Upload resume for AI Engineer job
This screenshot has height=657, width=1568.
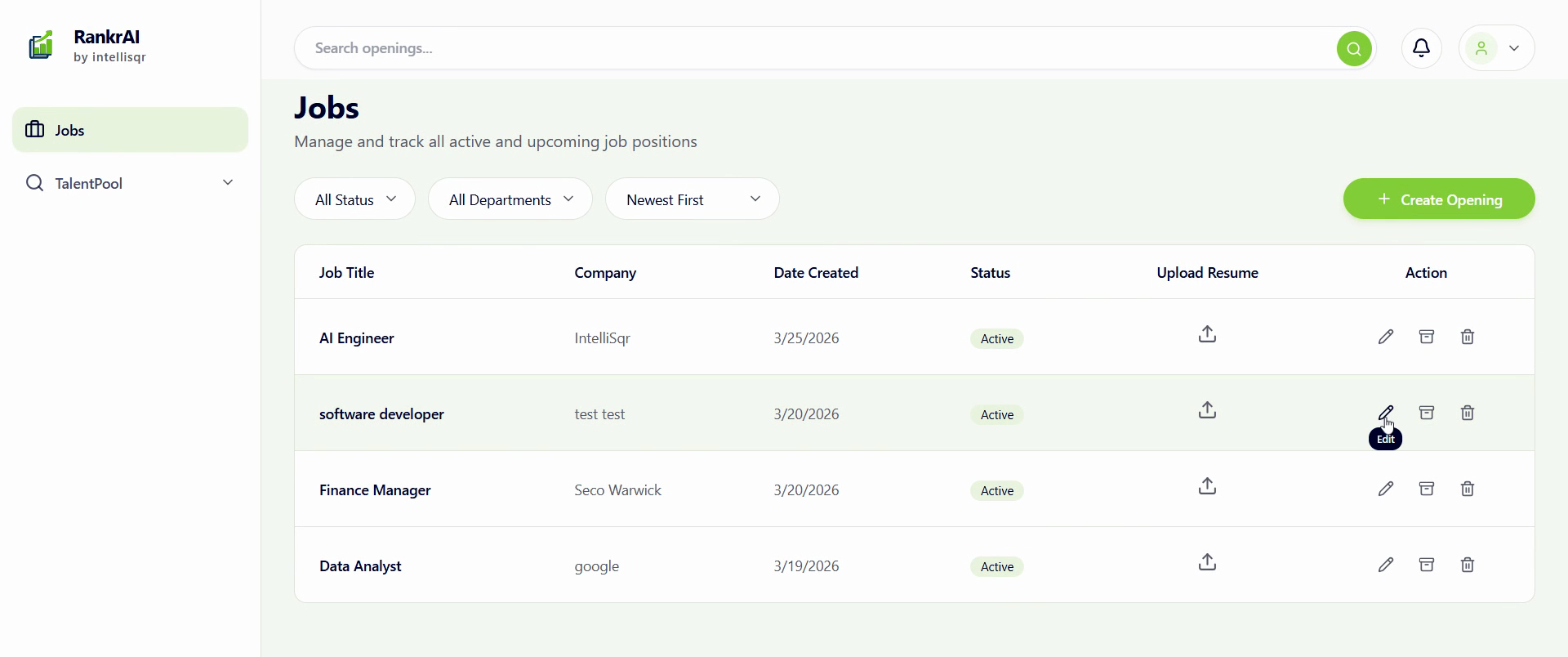coord(1207,334)
